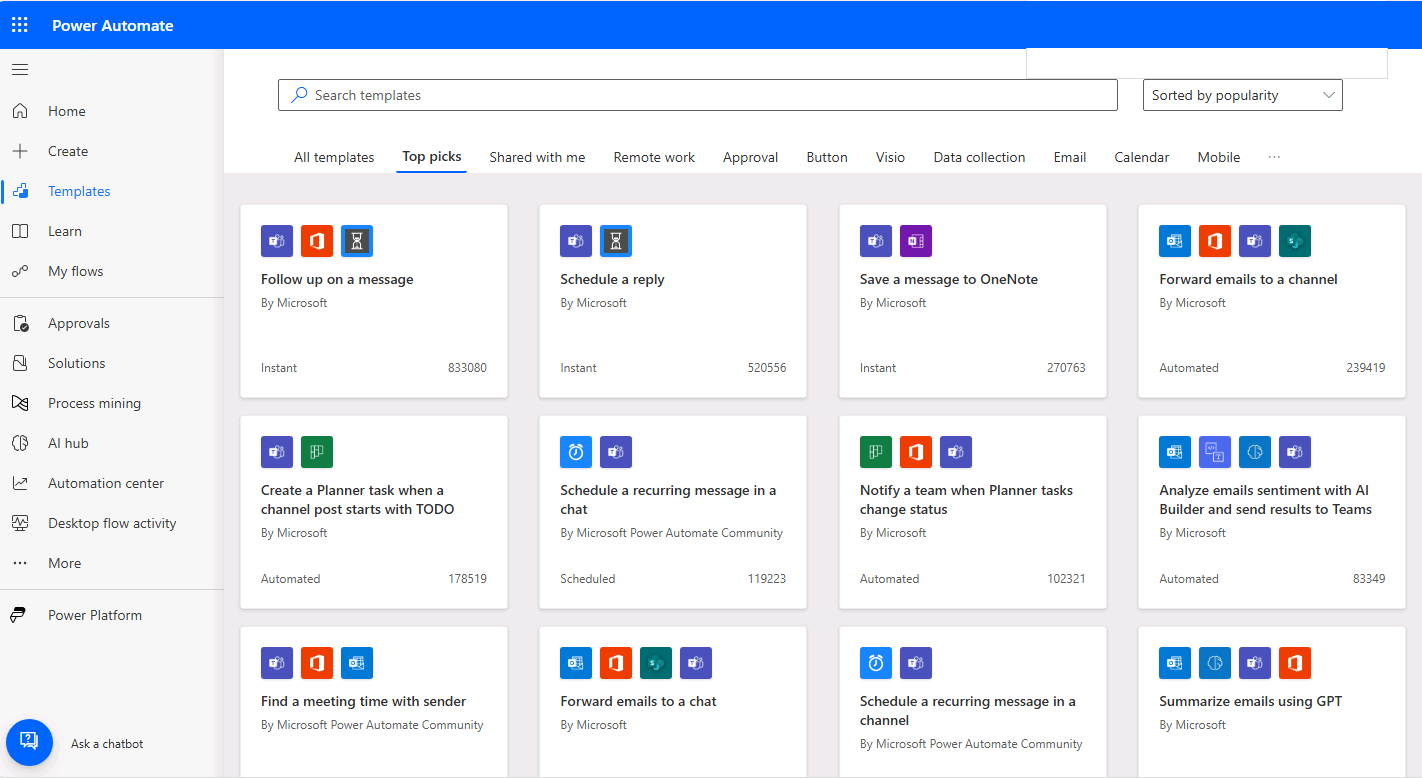Screen dimensions: 1422x778
Task: Open the app launcher waffle icon
Action: (x=20, y=25)
